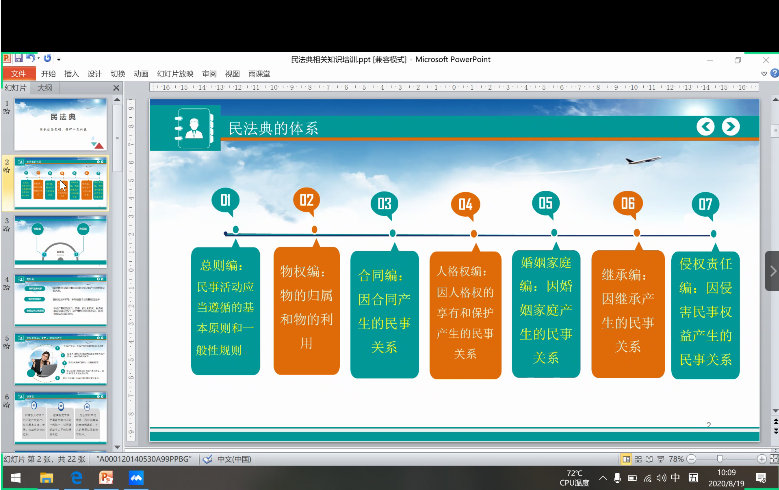Open the 视图 ribbon tab
This screenshot has width=779, height=490.
(232, 74)
